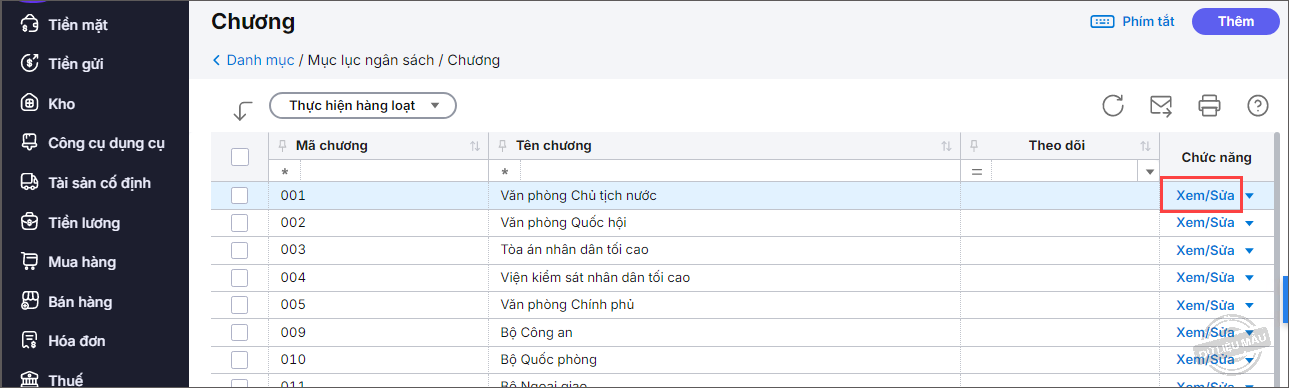This screenshot has width=1289, height=388.
Task: Click the collapse arrow icon beside Thực hiện hàng loạt
Action: click(242, 110)
